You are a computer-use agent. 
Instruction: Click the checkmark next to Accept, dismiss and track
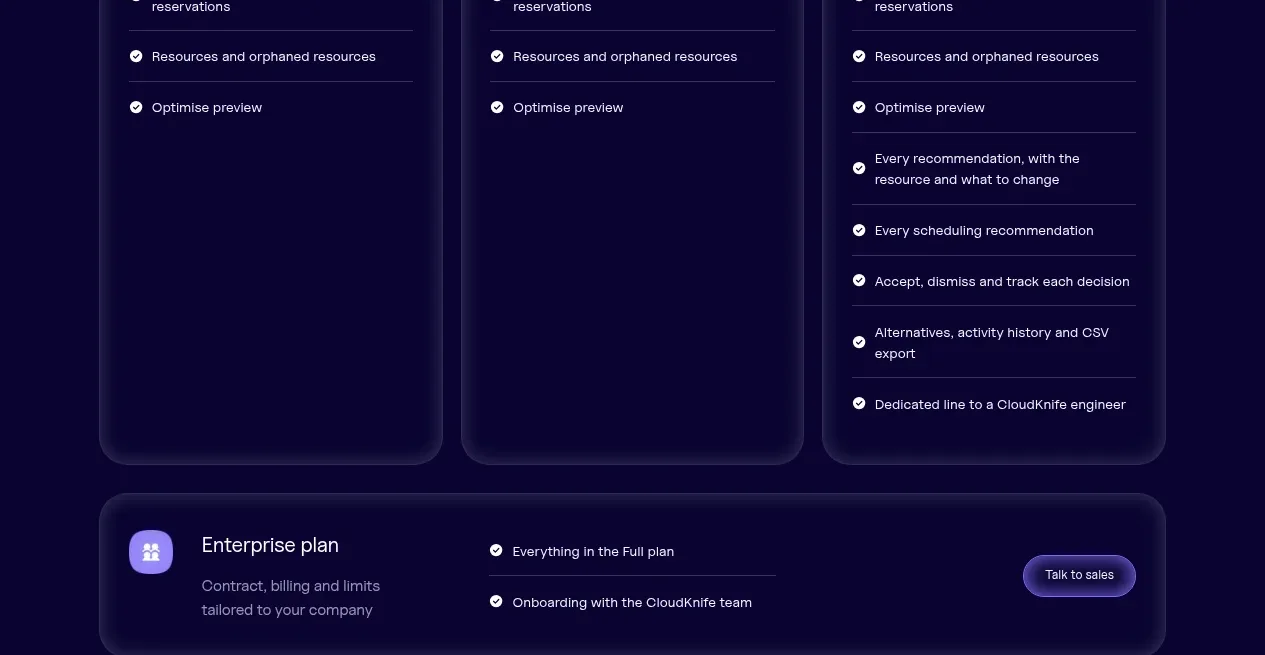859,281
